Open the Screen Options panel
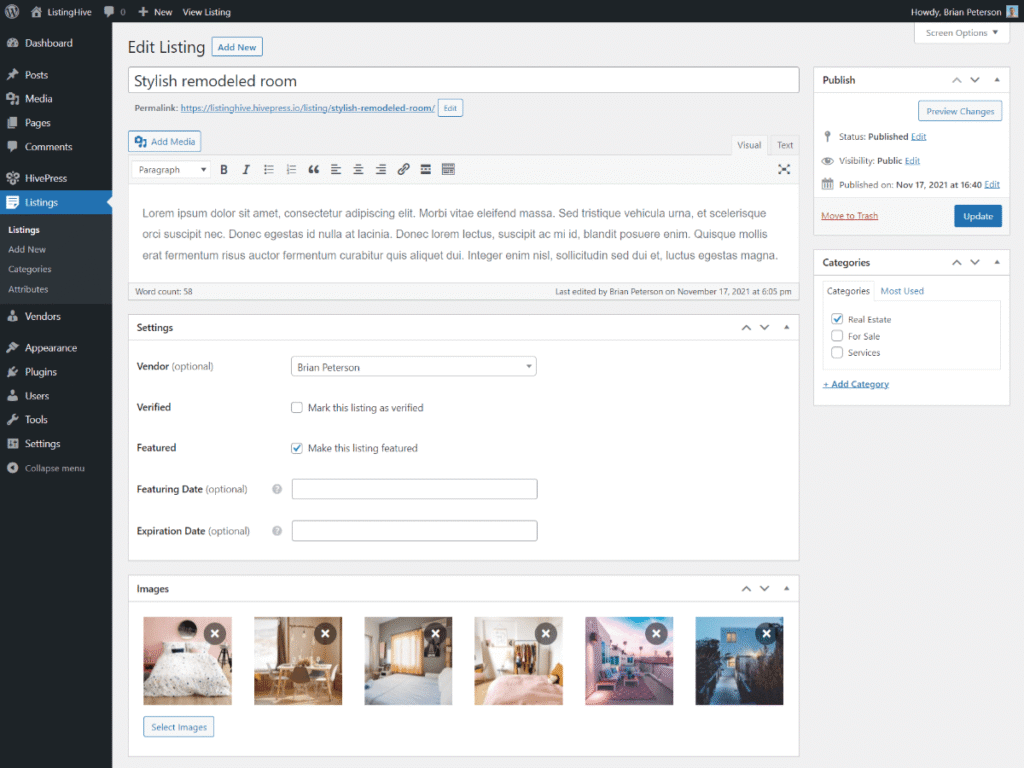 (x=961, y=32)
